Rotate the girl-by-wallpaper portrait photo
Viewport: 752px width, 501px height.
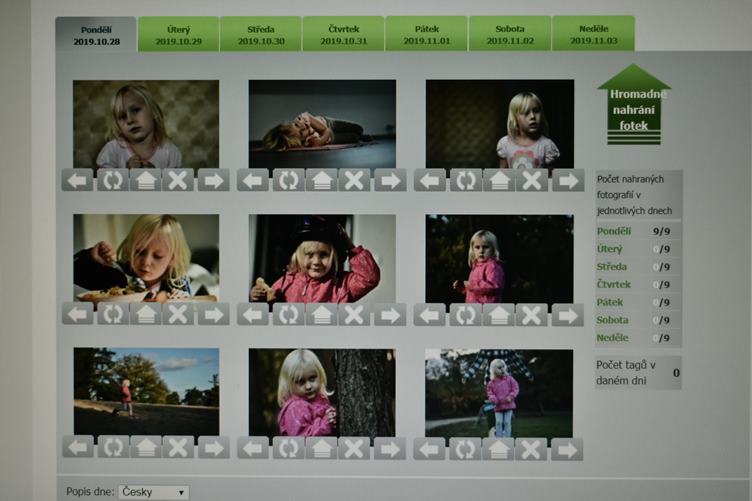coord(112,181)
